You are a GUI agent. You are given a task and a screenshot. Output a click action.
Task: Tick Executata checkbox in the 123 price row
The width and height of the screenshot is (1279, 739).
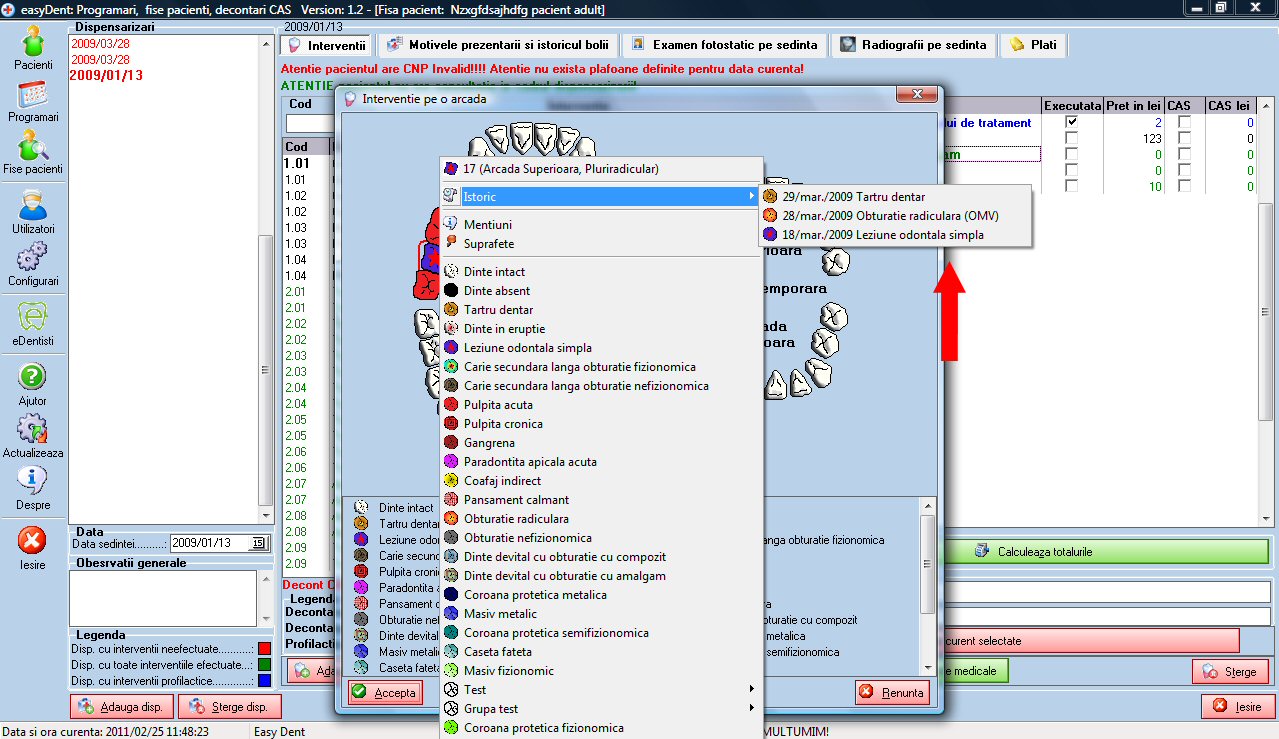coord(1072,139)
